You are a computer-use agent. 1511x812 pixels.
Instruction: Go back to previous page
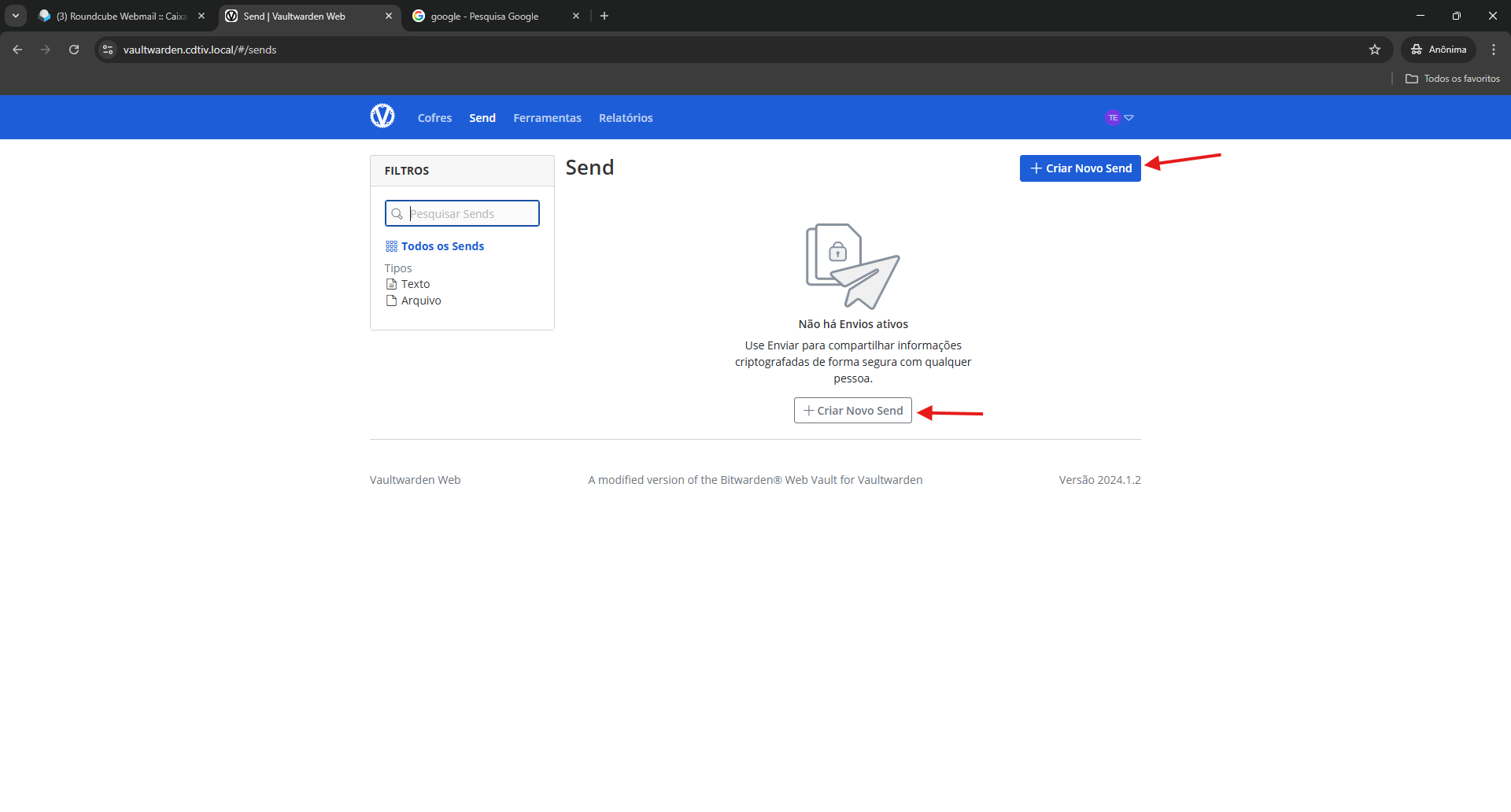pyautogui.click(x=17, y=50)
